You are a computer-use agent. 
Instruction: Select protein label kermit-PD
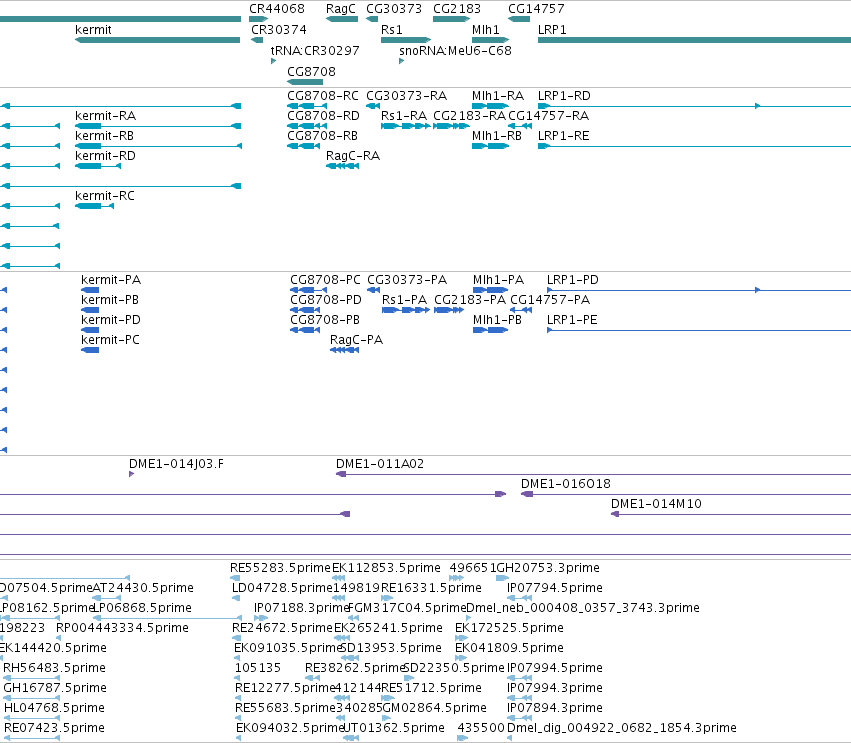point(111,320)
